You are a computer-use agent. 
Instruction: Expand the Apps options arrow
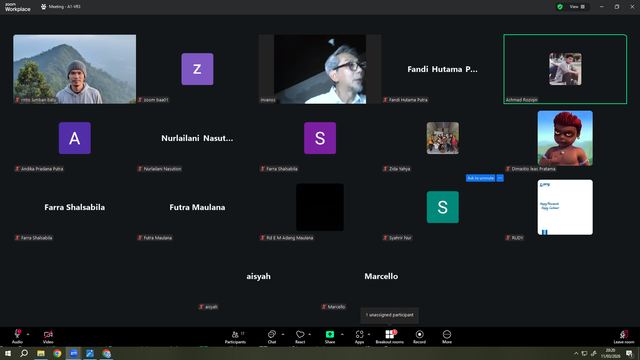369,334
